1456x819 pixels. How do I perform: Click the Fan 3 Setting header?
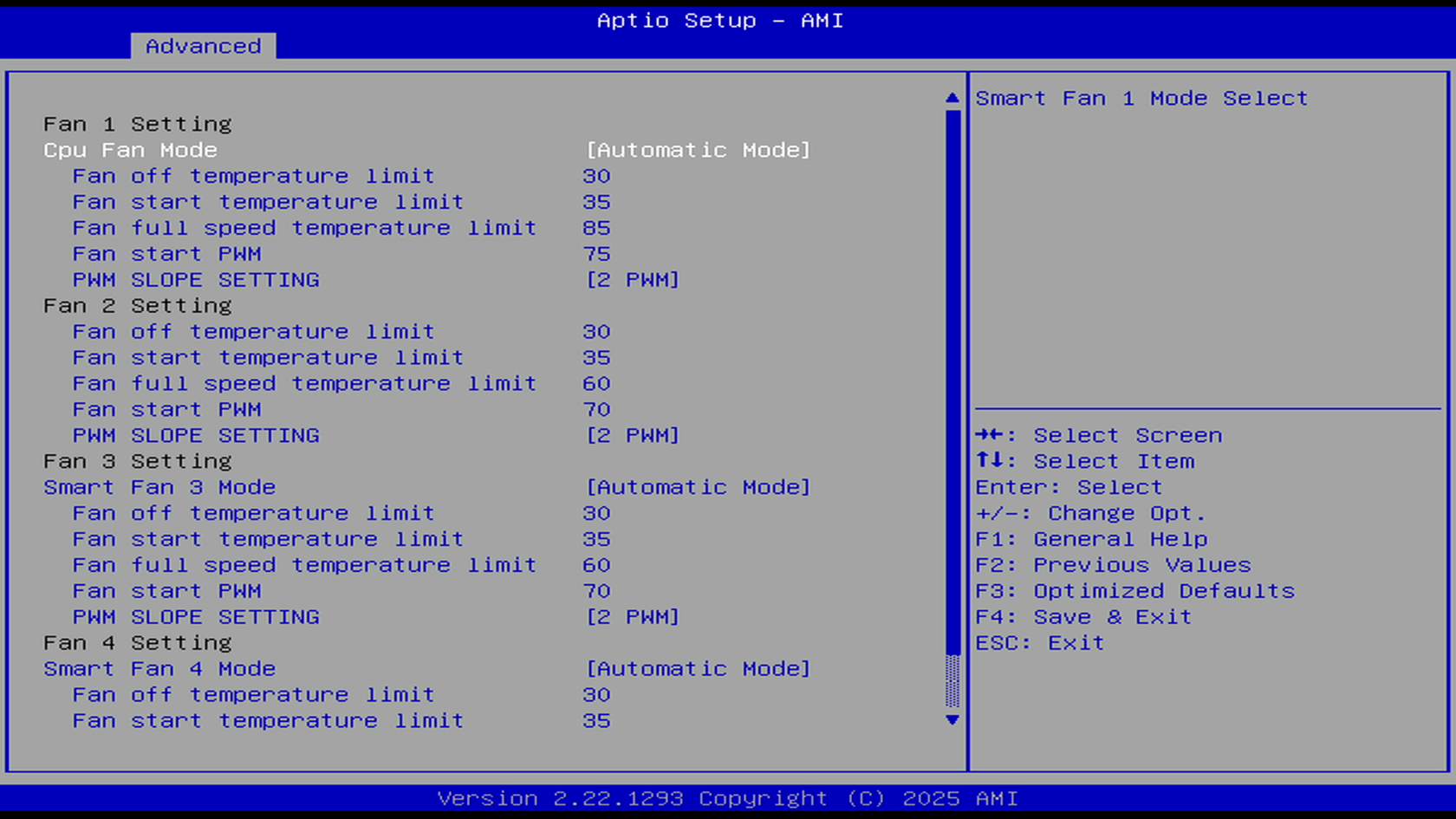[138, 462]
